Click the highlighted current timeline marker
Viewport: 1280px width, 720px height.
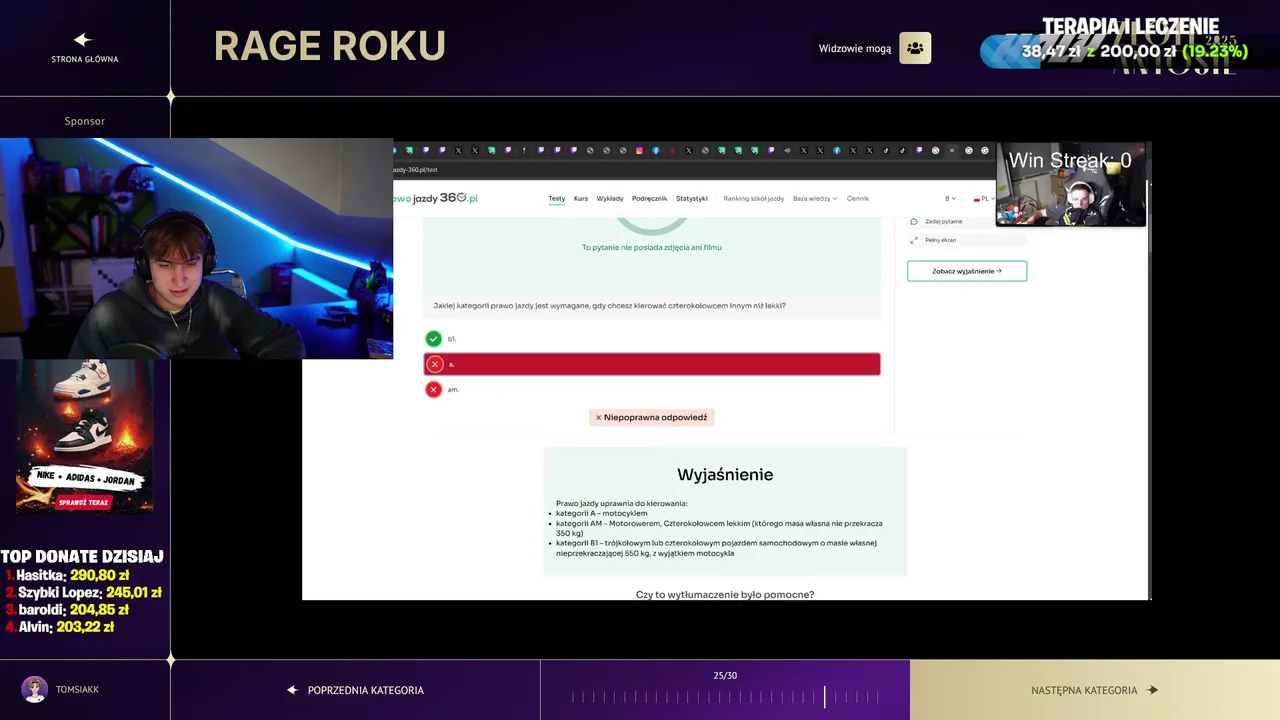[825, 697]
